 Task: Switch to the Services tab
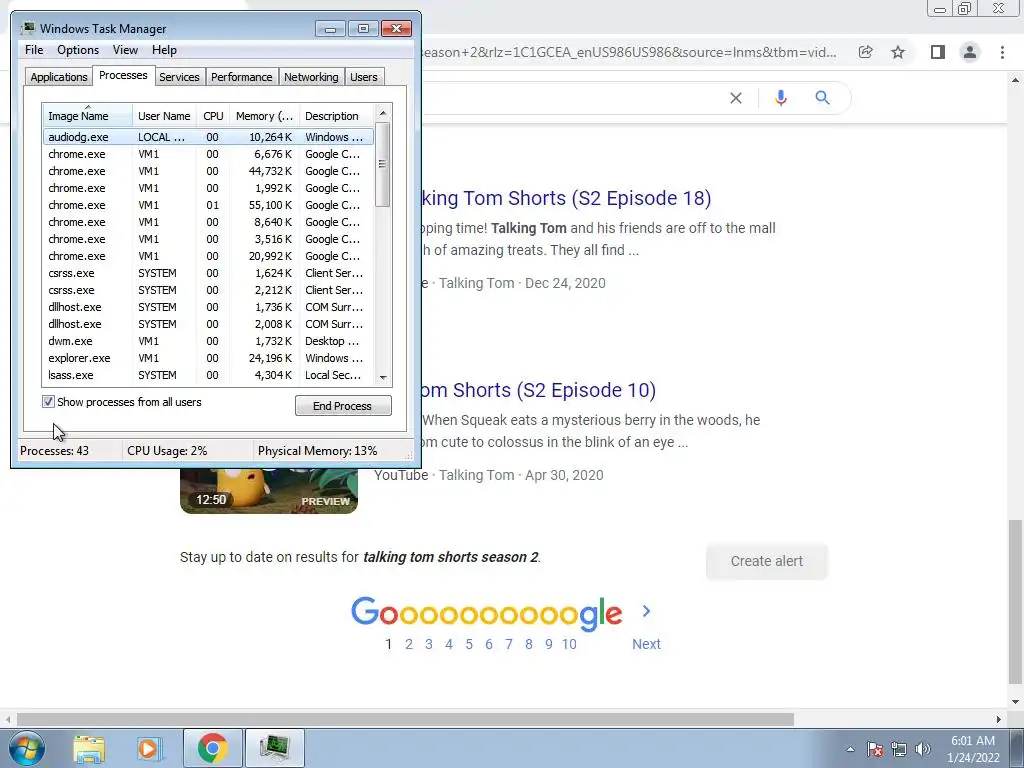coord(179,77)
